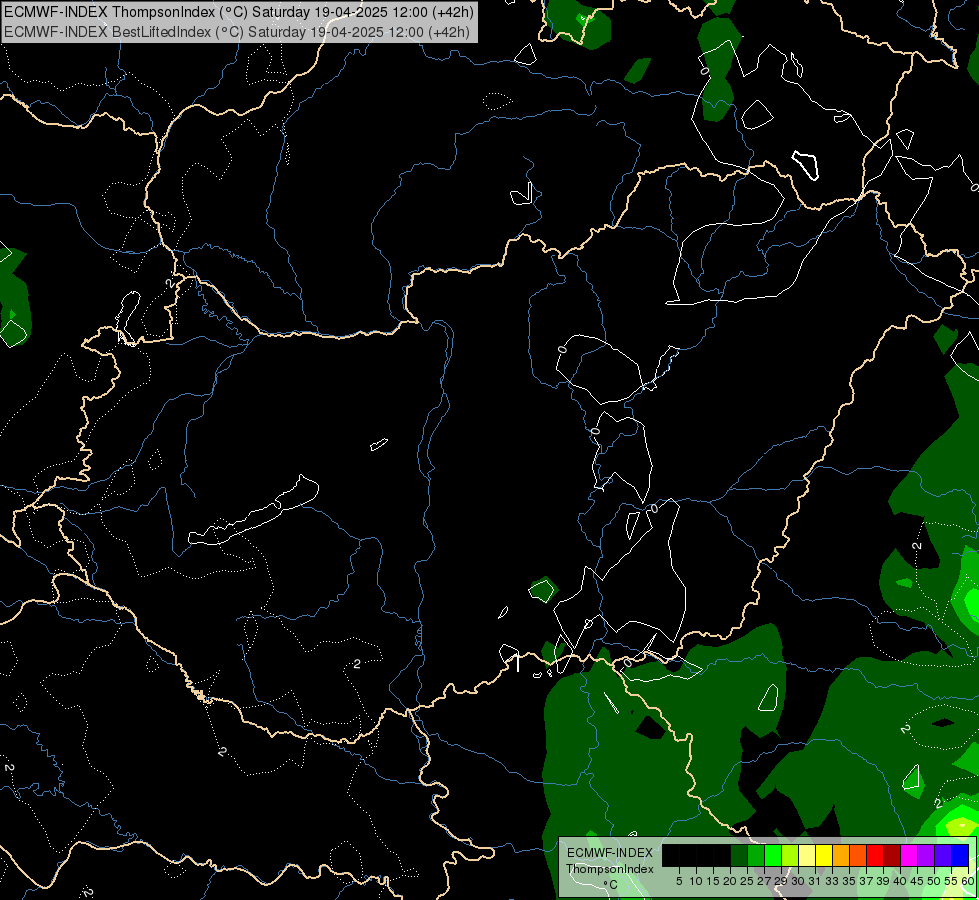
Task: Select the pure yellow 31–33 legend swatch
Action: click(824, 855)
